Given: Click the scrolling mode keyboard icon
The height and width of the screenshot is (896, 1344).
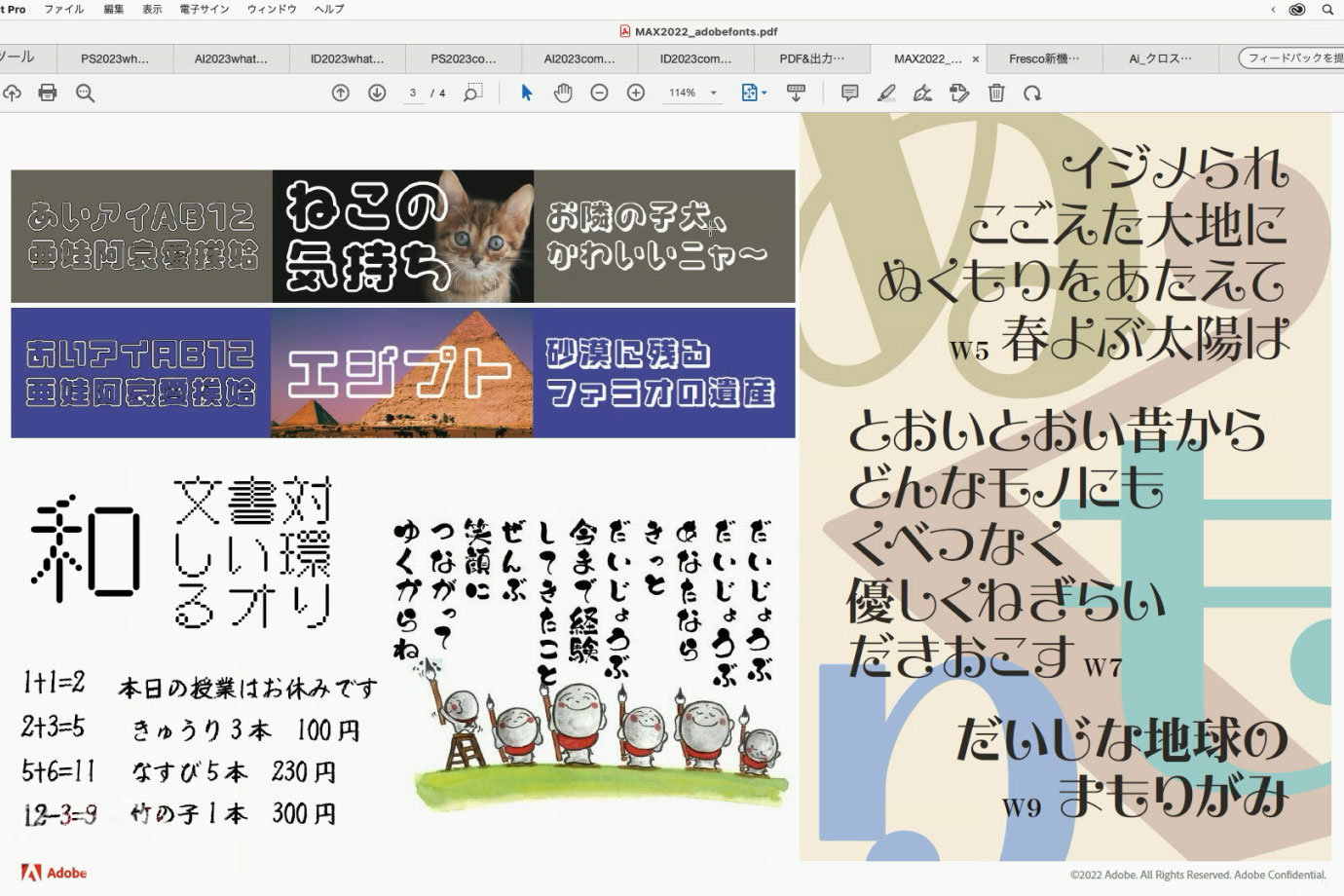Looking at the screenshot, I should pos(796,93).
